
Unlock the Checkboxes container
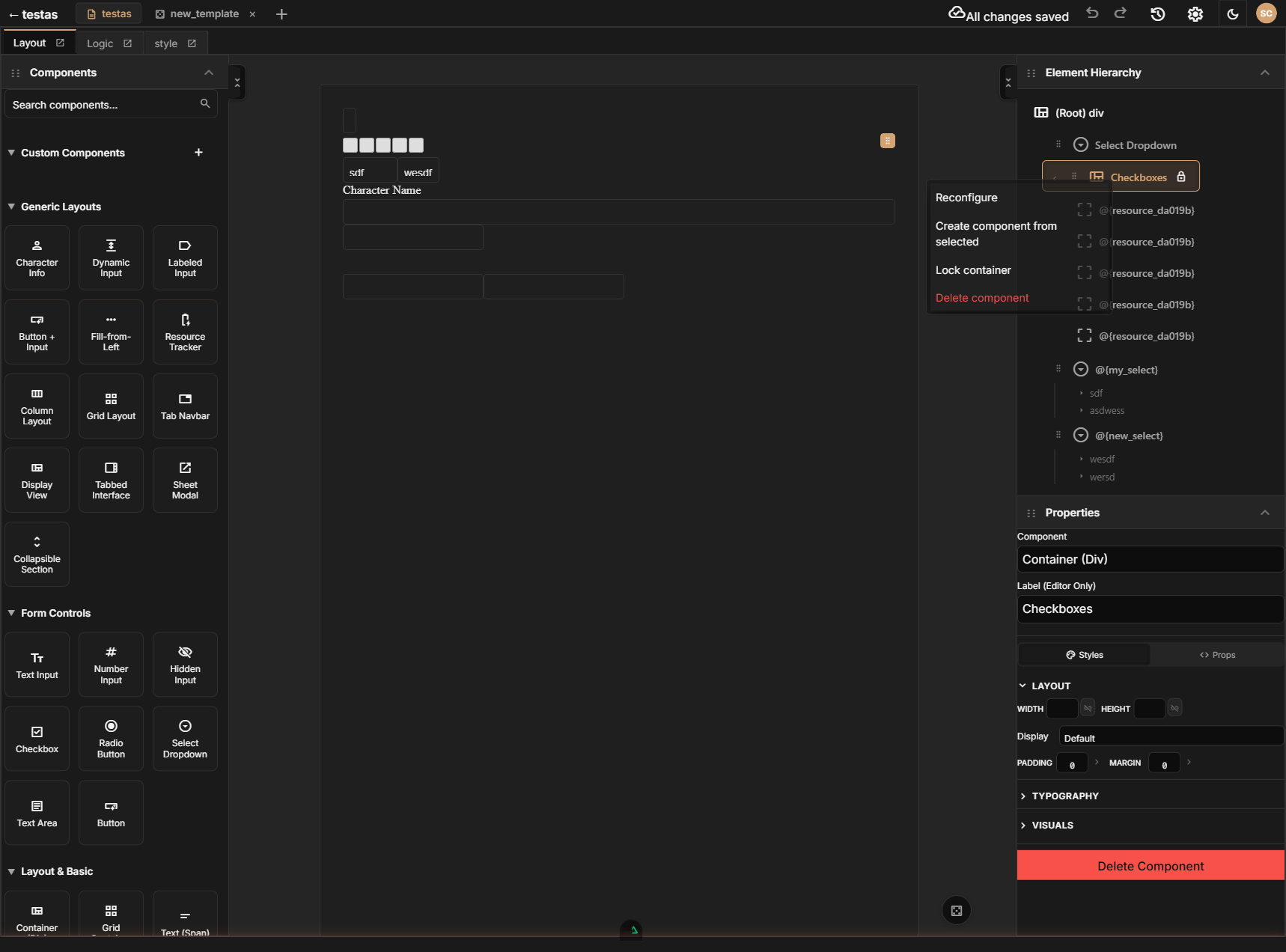tap(1182, 177)
